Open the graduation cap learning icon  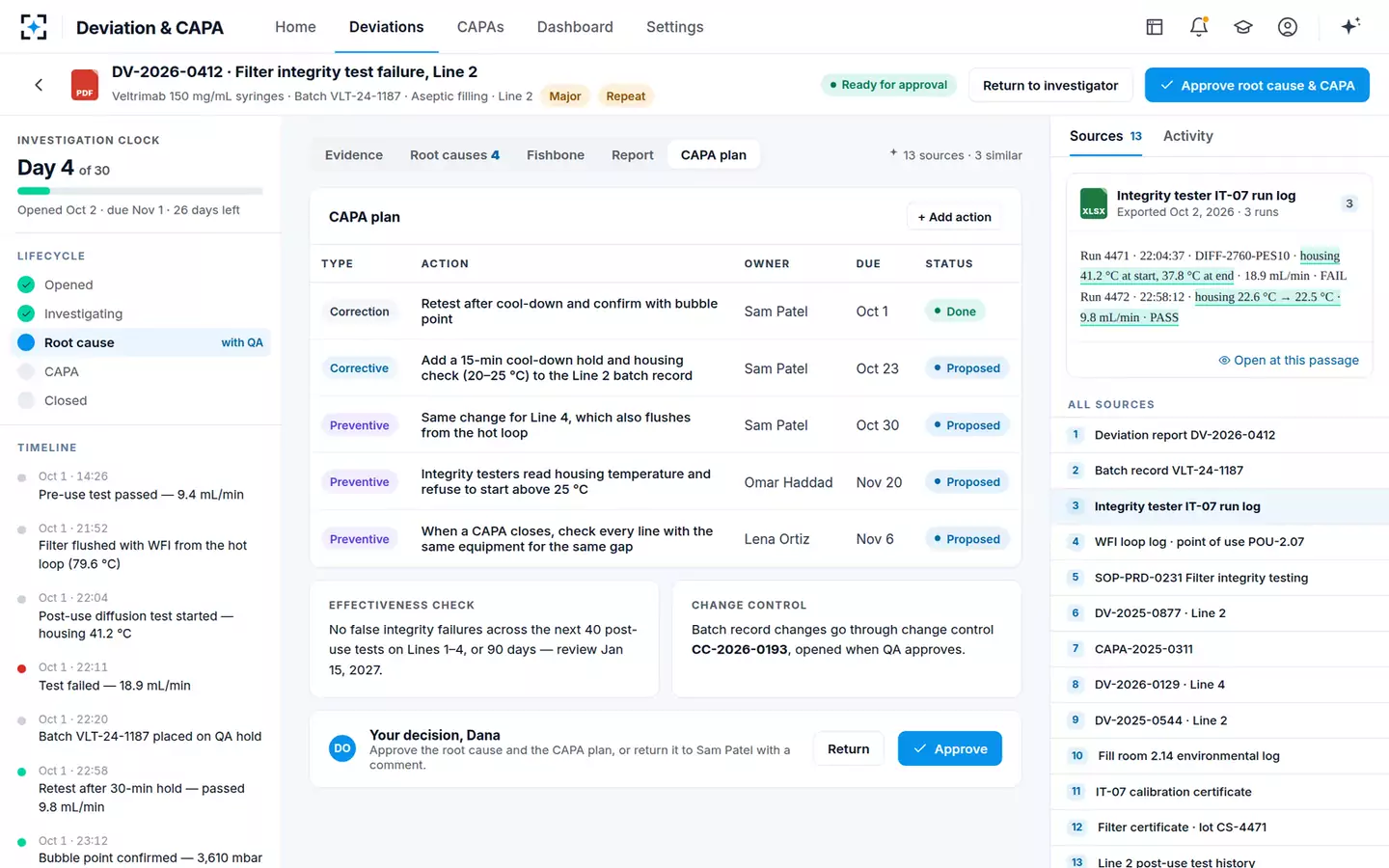point(1243,27)
